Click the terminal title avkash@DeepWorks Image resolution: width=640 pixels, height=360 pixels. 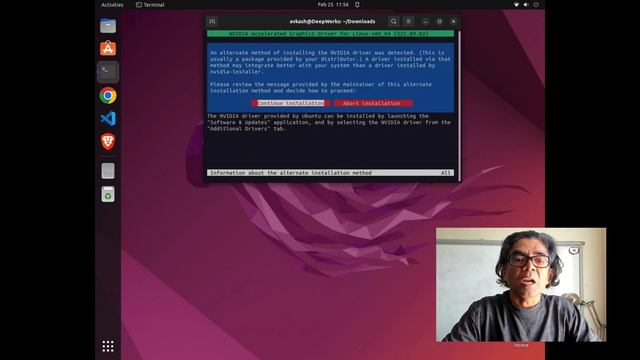332,21
